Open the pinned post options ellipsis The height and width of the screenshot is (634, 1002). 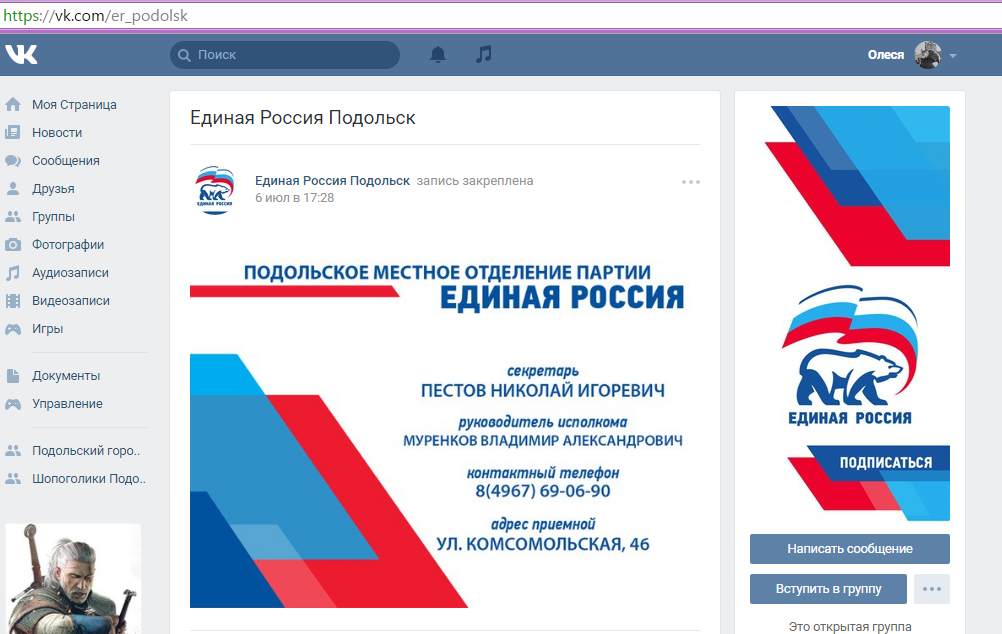click(690, 182)
